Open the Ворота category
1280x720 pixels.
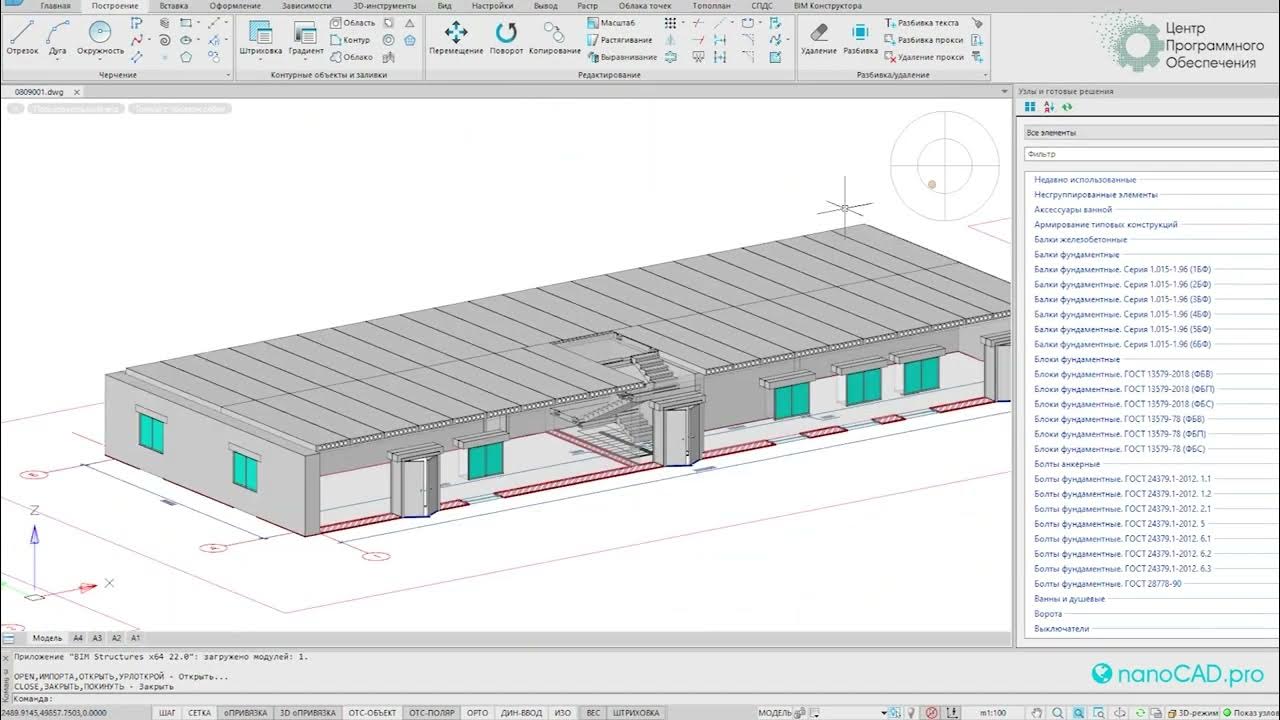(1048, 614)
